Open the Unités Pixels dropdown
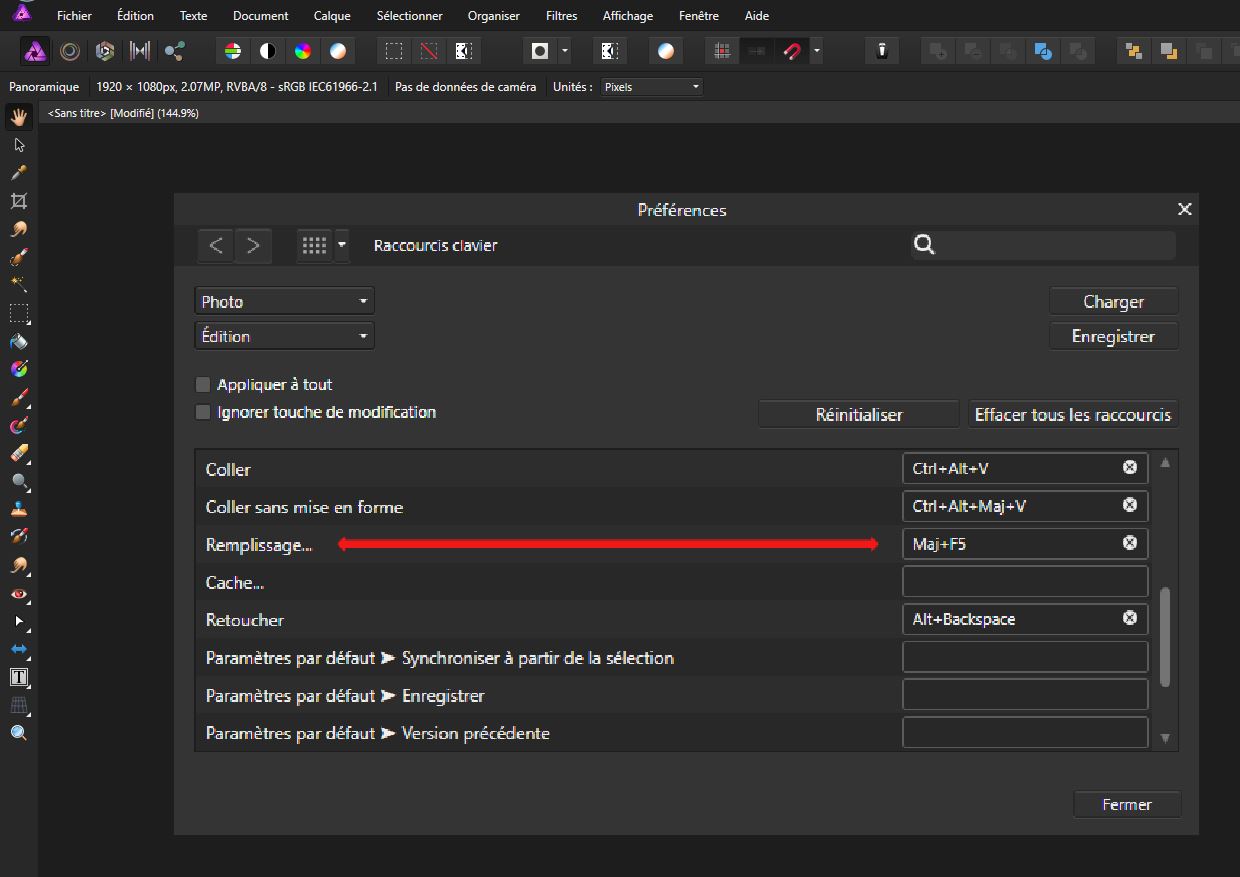The height and width of the screenshot is (877, 1240). [651, 87]
